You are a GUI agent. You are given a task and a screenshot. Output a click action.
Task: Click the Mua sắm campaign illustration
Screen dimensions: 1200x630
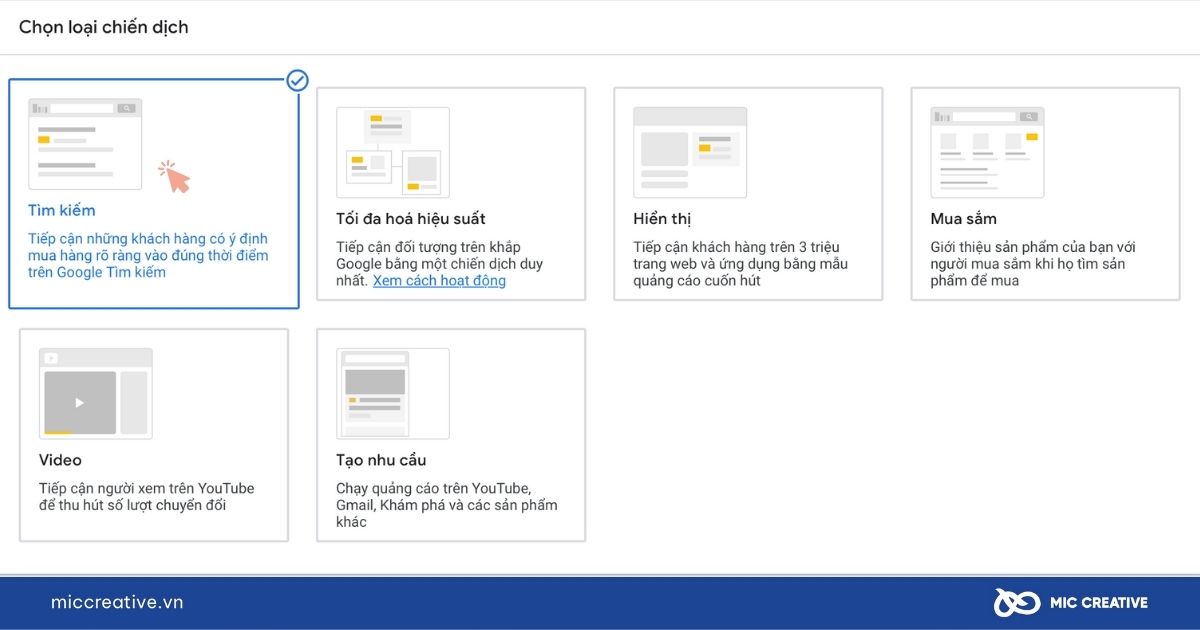point(987,152)
